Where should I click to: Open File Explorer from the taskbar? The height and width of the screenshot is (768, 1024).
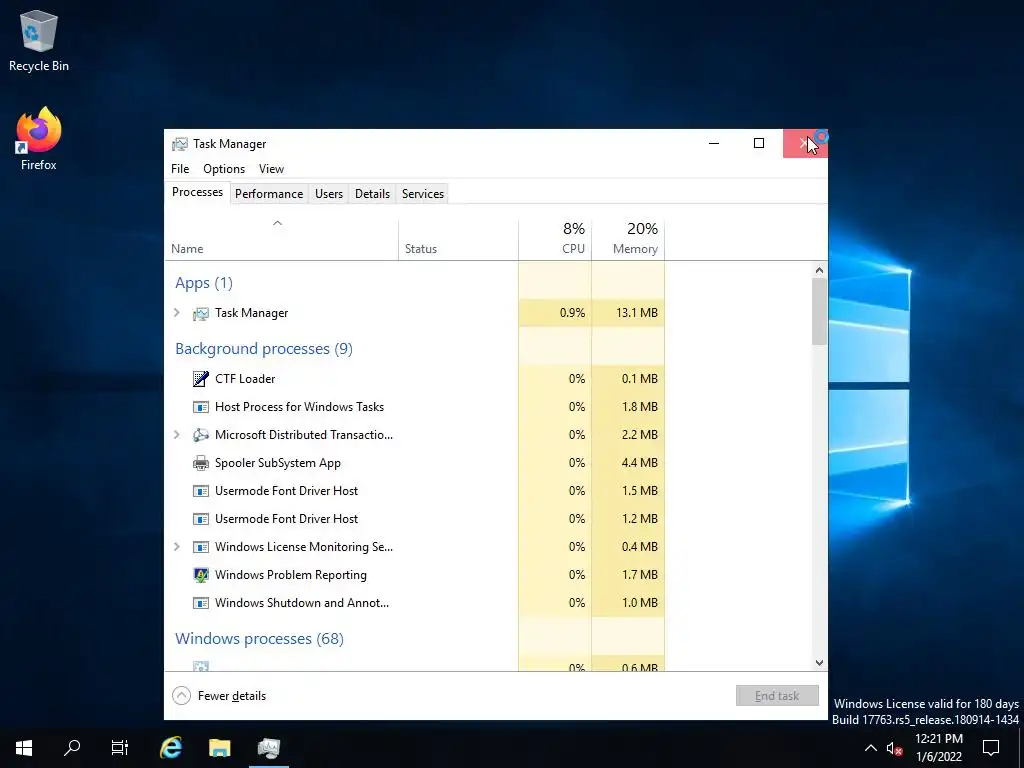(x=219, y=748)
